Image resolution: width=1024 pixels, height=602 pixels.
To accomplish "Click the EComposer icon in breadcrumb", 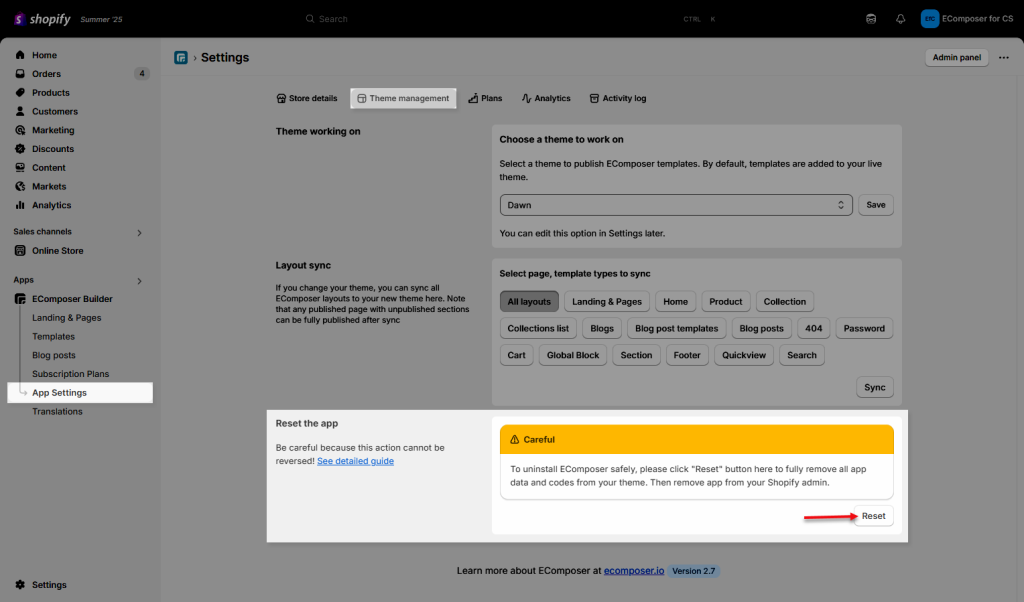I will pos(181,57).
